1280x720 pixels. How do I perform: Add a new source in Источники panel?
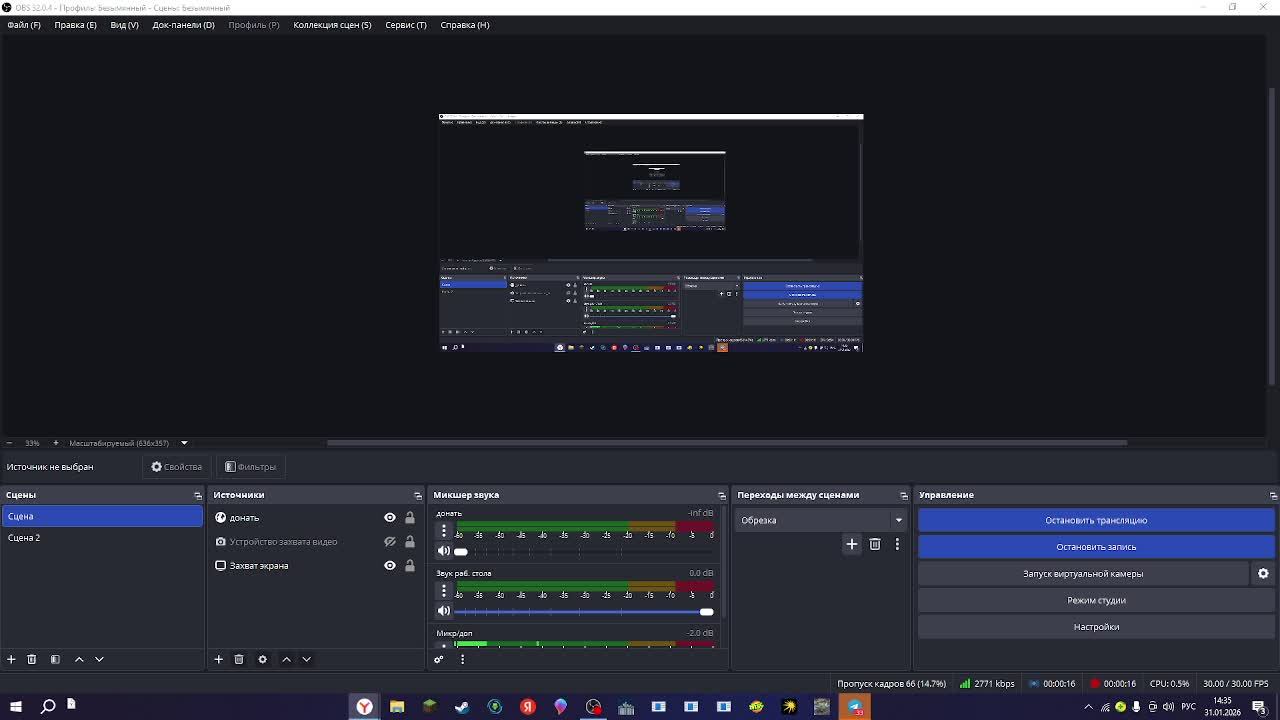coord(218,659)
